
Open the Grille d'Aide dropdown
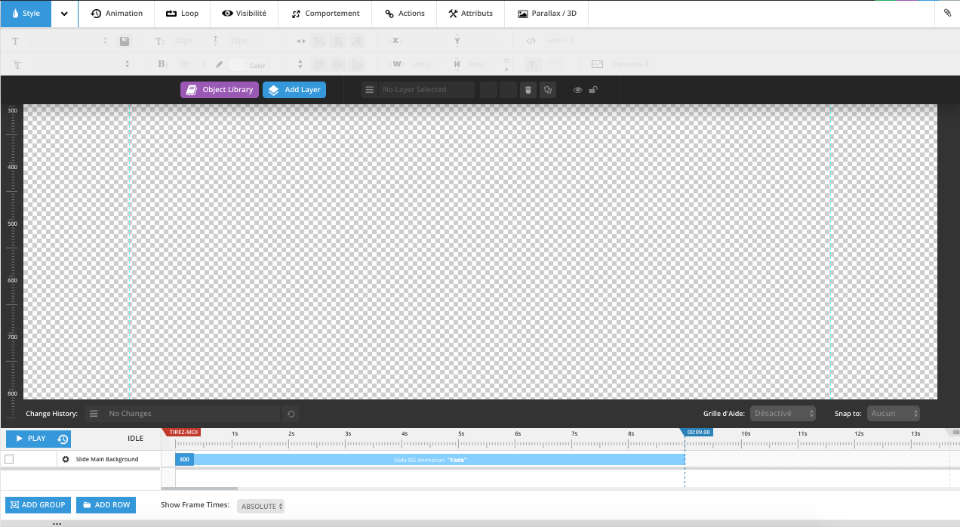pos(783,413)
